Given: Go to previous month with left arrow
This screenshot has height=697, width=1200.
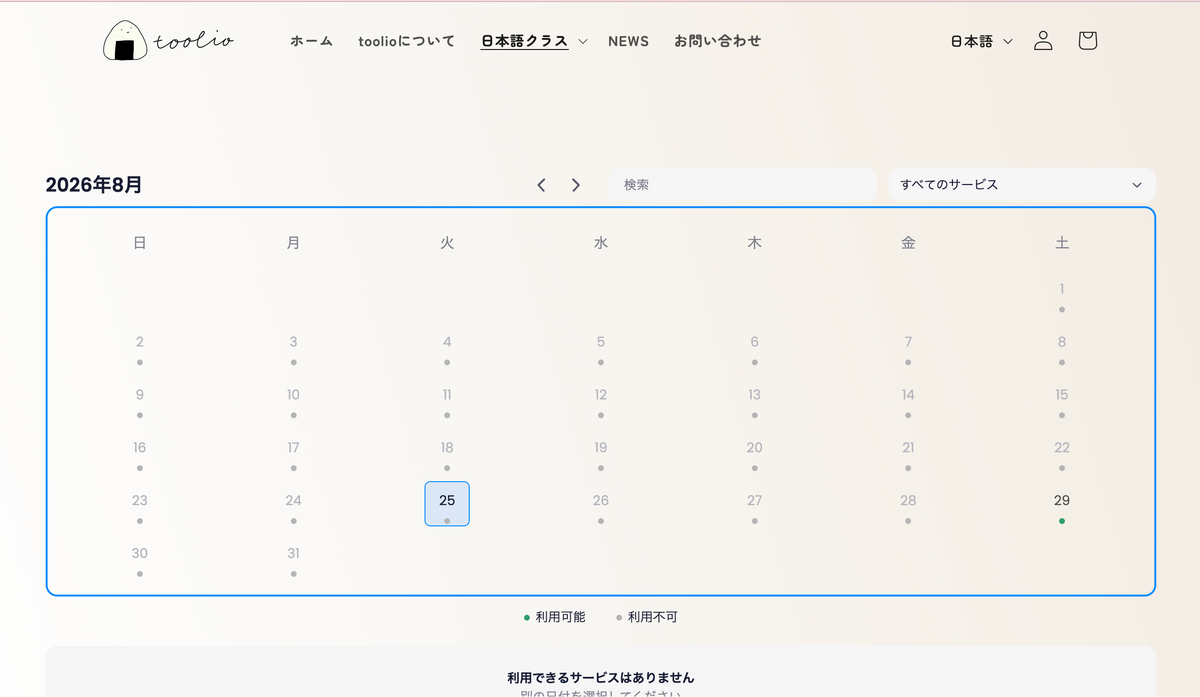Looking at the screenshot, I should pyautogui.click(x=541, y=185).
